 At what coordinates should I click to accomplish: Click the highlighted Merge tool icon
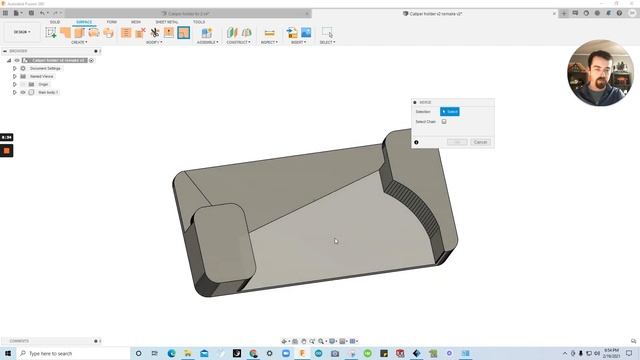click(x=183, y=32)
